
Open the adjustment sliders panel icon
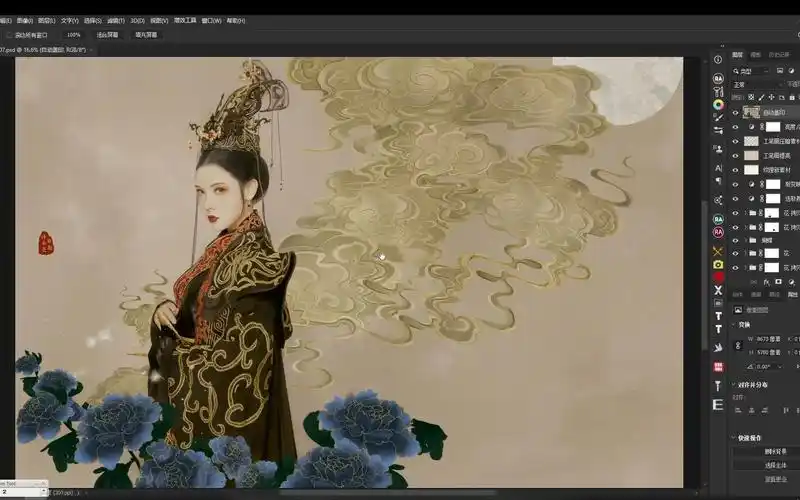click(718, 131)
